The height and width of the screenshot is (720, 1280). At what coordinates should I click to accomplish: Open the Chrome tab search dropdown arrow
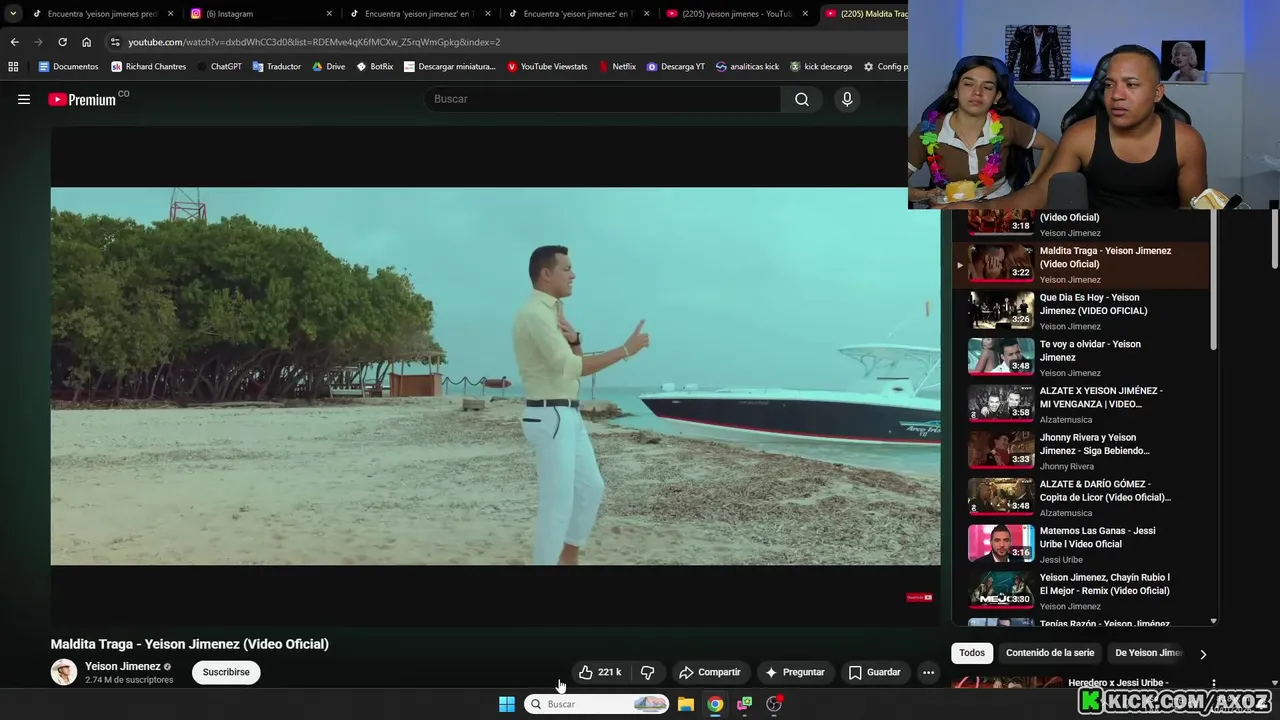point(12,14)
